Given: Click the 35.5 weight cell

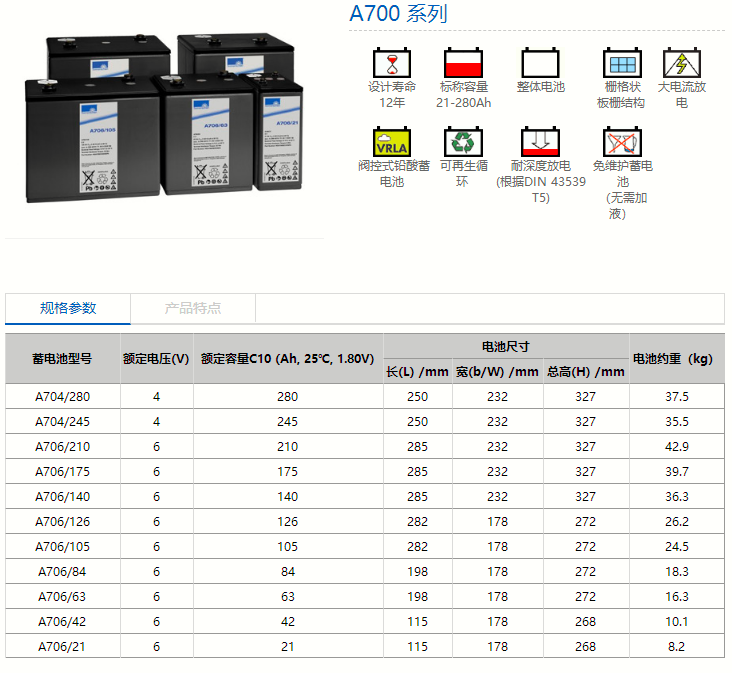Looking at the screenshot, I should (x=676, y=422).
